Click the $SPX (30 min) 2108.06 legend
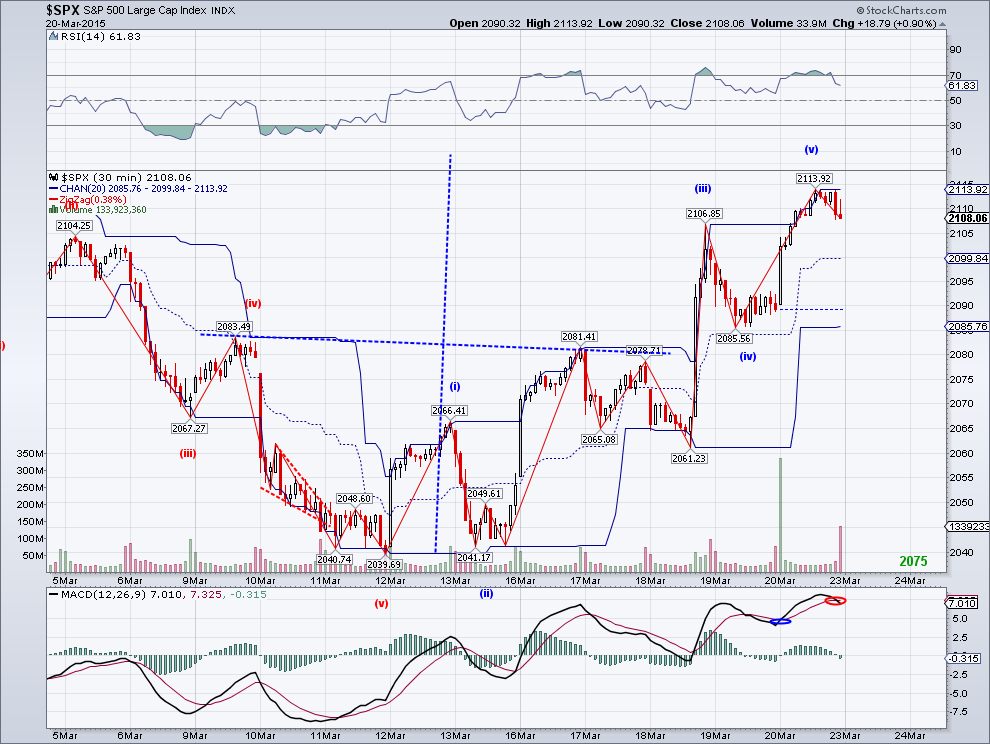The width and height of the screenshot is (990, 744). [x=126, y=177]
